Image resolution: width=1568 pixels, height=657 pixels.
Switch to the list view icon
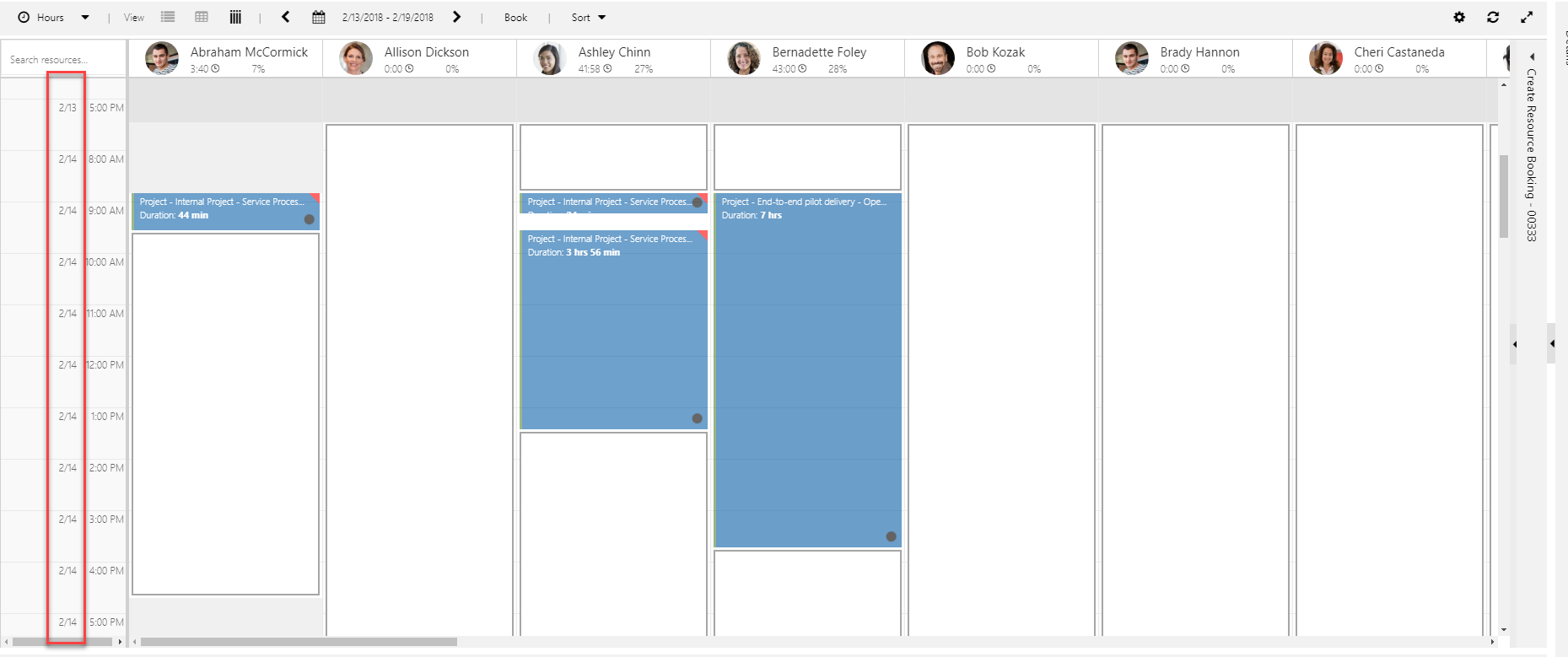coord(168,17)
